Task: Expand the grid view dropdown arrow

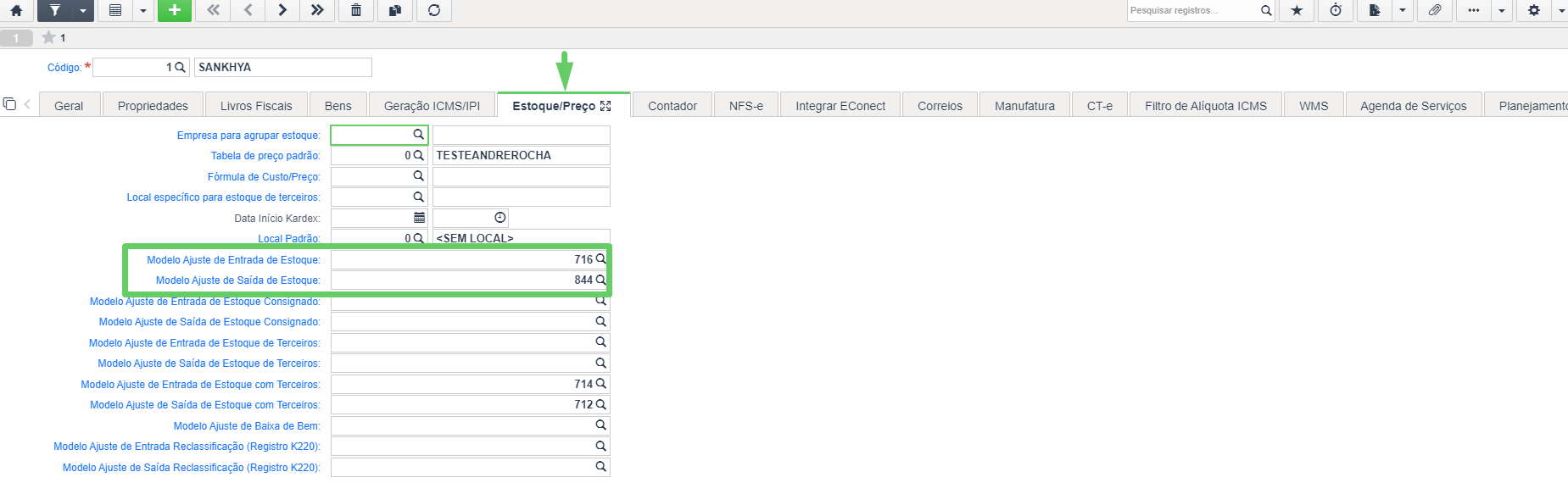Action: (x=143, y=10)
